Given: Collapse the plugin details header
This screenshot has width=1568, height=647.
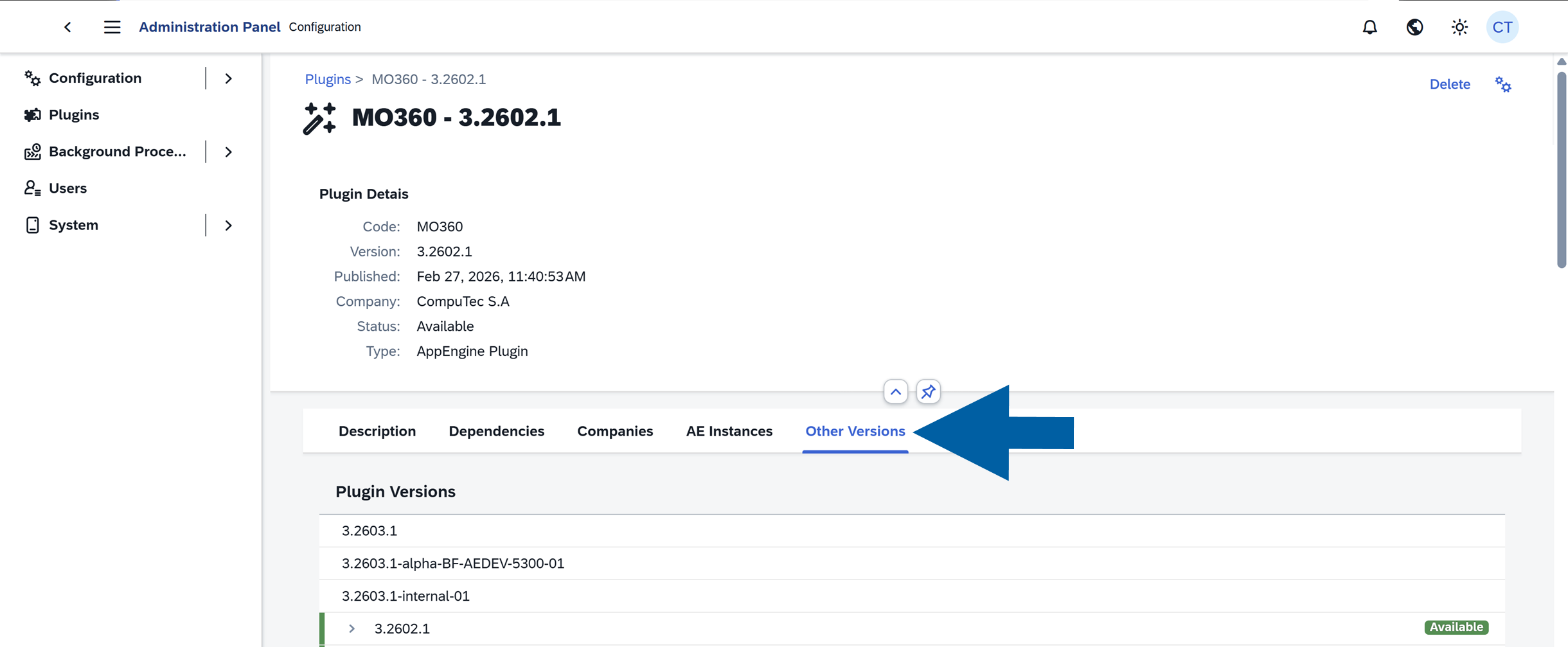Looking at the screenshot, I should 895,392.
